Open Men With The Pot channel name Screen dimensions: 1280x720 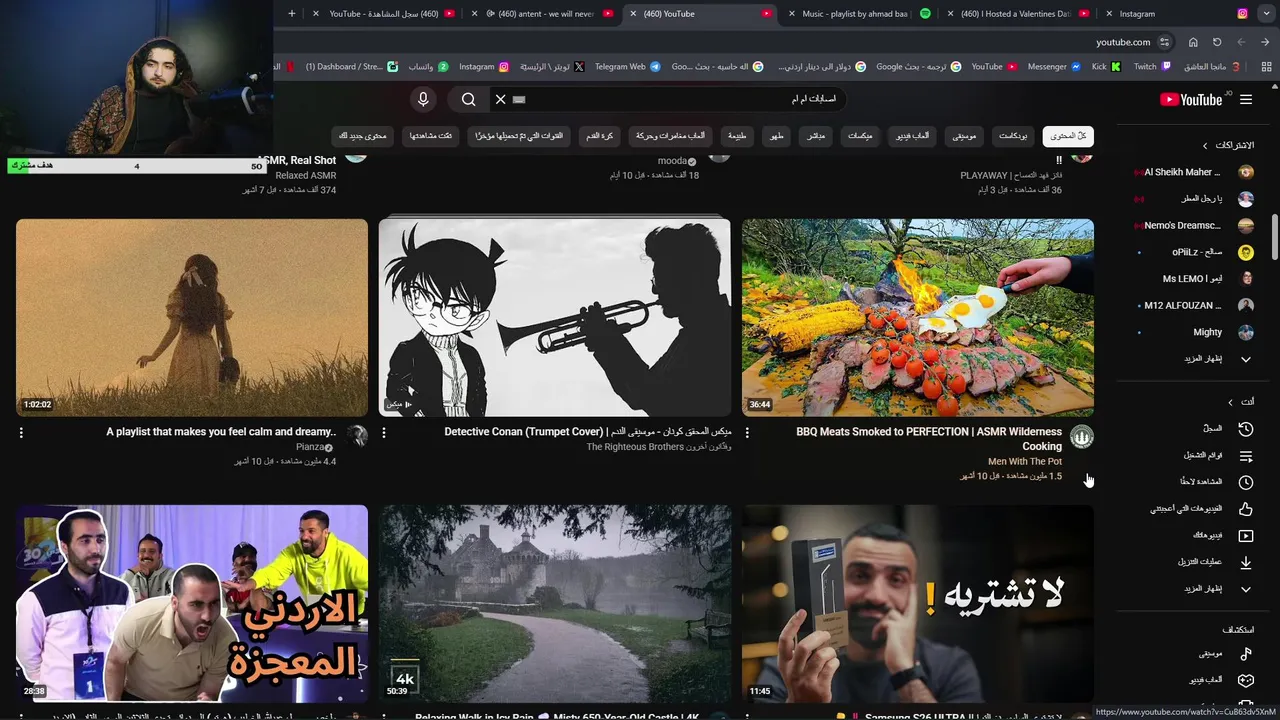point(1025,462)
